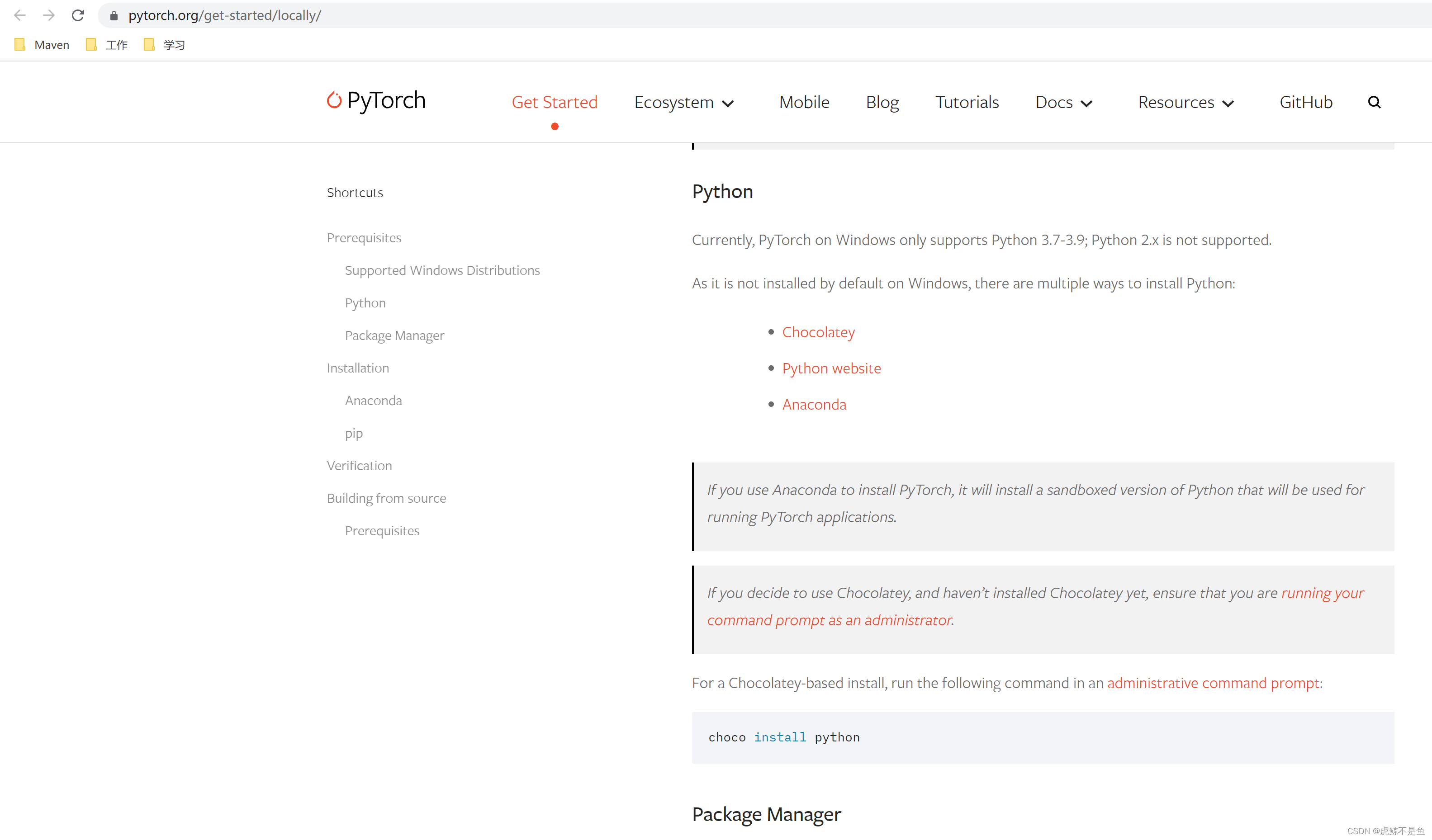The height and width of the screenshot is (840, 1432).
Task: Open the 工作 bookmark folder
Action: pyautogui.click(x=107, y=45)
